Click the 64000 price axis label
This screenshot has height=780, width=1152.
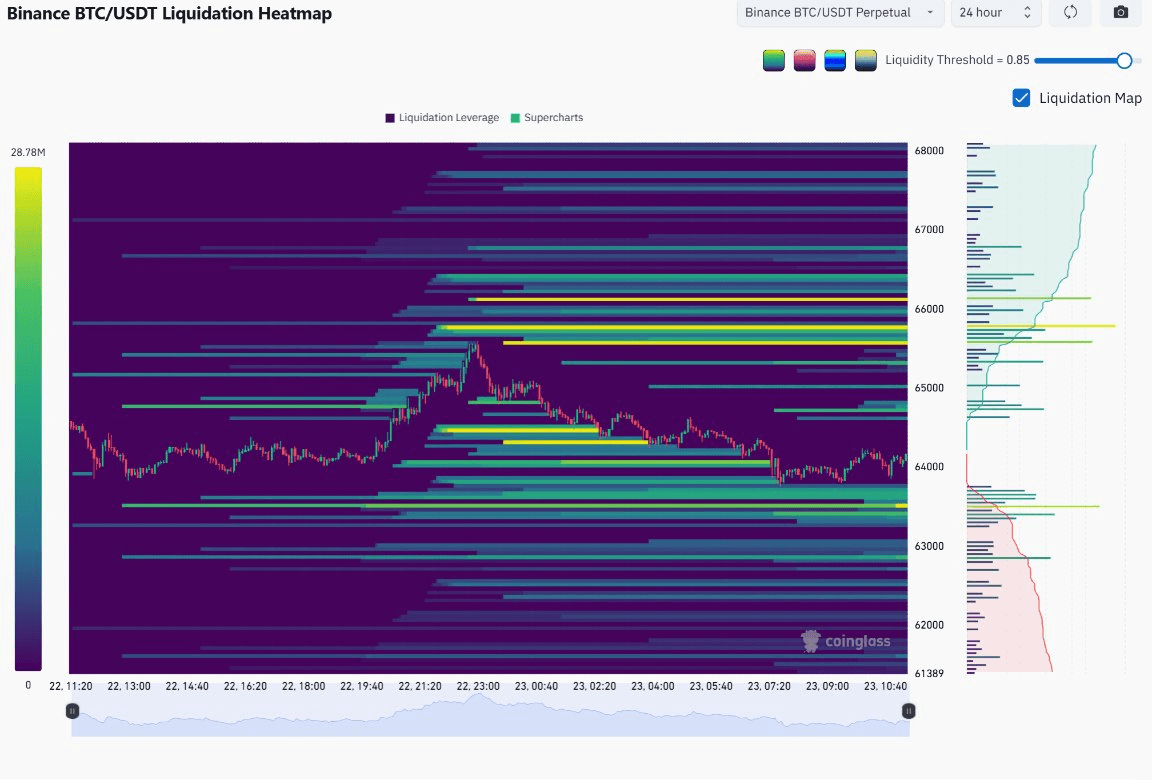click(929, 466)
